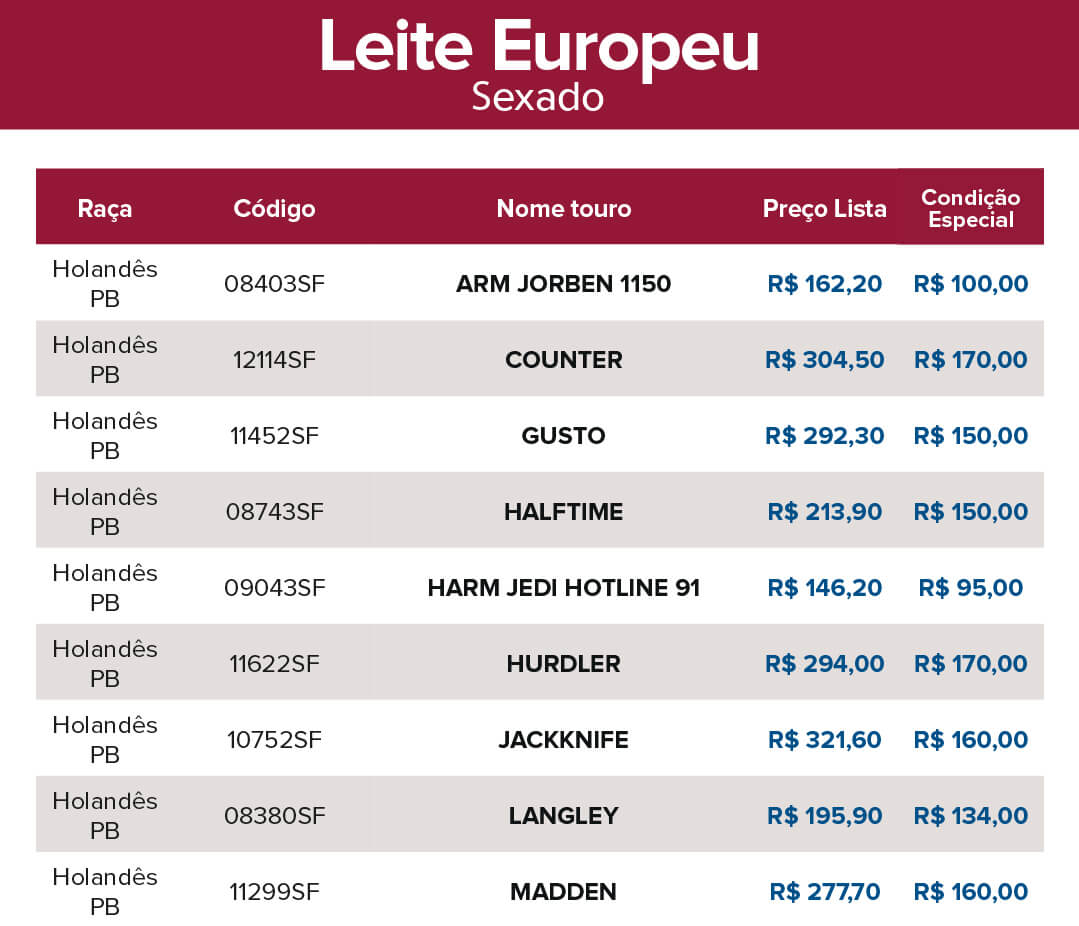Select the "Código" column header
Image resolution: width=1079 pixels, height=926 pixels.
pos(274,208)
